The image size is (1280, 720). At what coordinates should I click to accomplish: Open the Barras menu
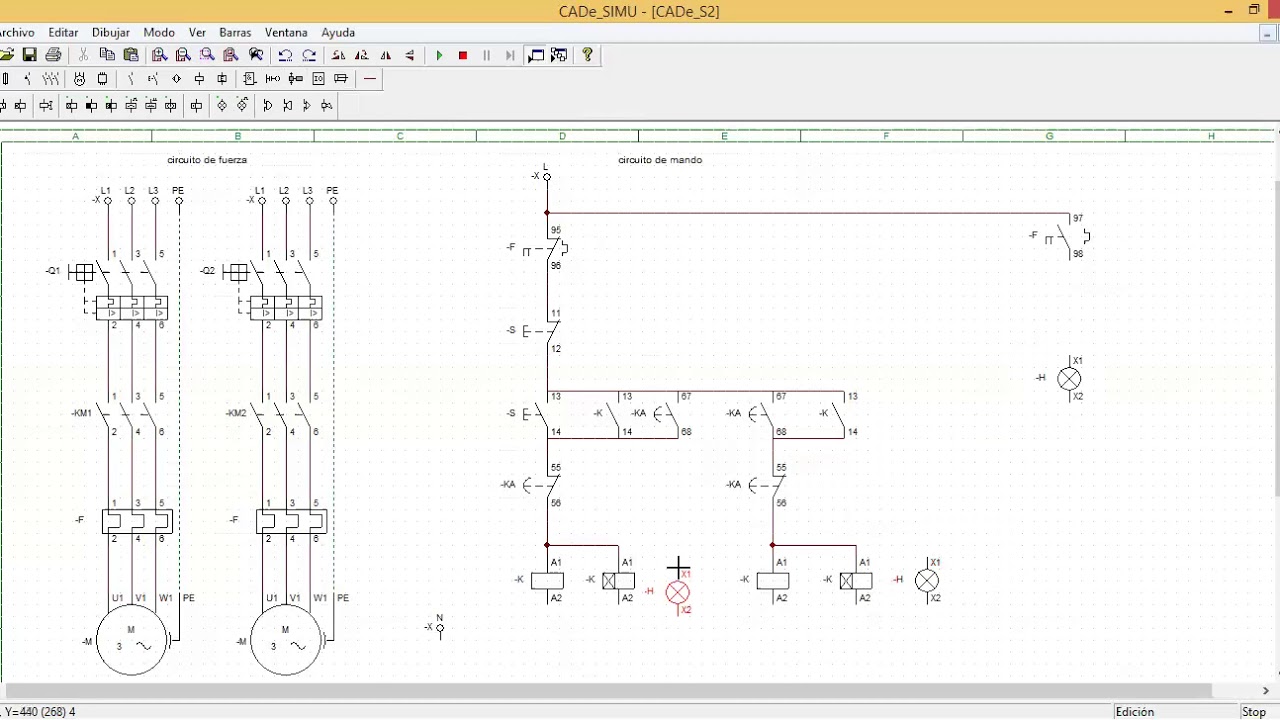235,32
